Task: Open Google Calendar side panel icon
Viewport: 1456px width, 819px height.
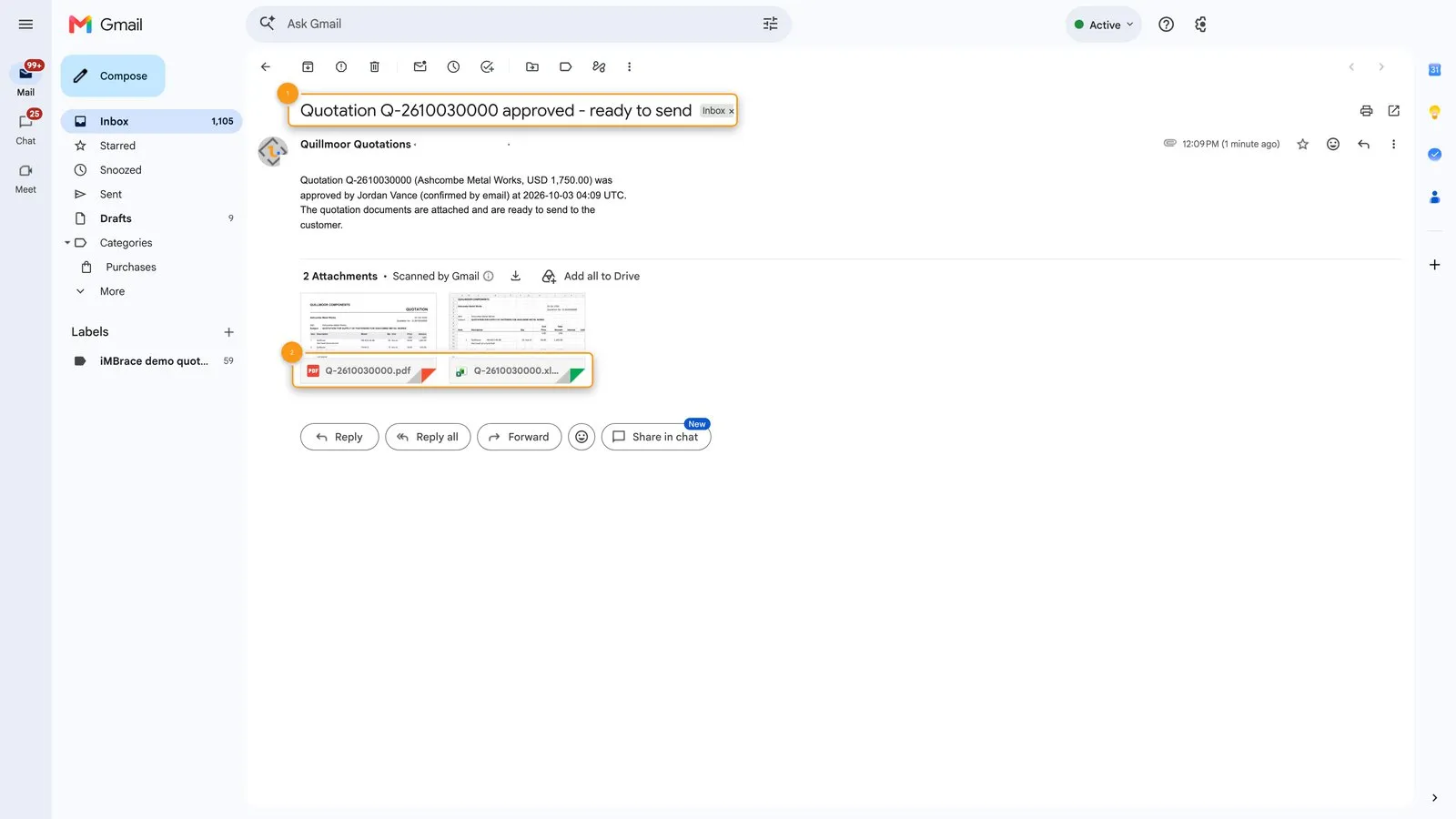Action: [x=1434, y=70]
